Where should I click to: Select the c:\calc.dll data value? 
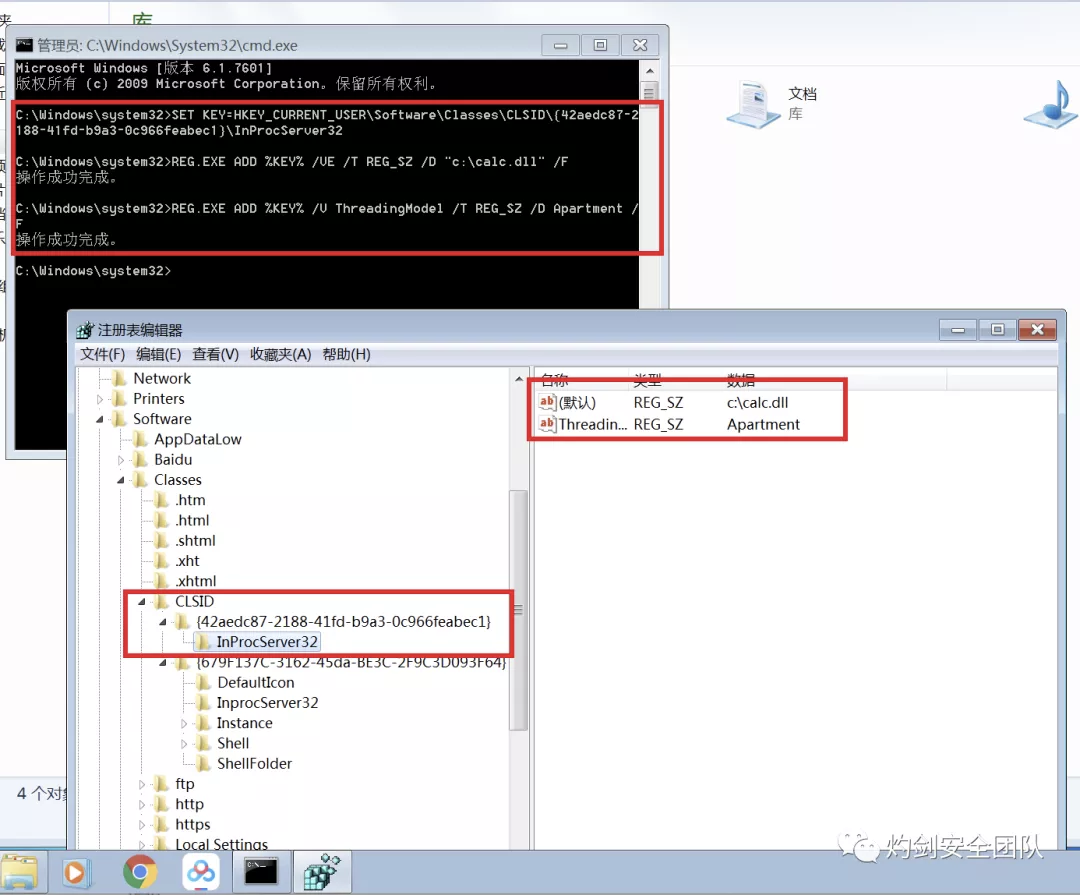click(757, 403)
